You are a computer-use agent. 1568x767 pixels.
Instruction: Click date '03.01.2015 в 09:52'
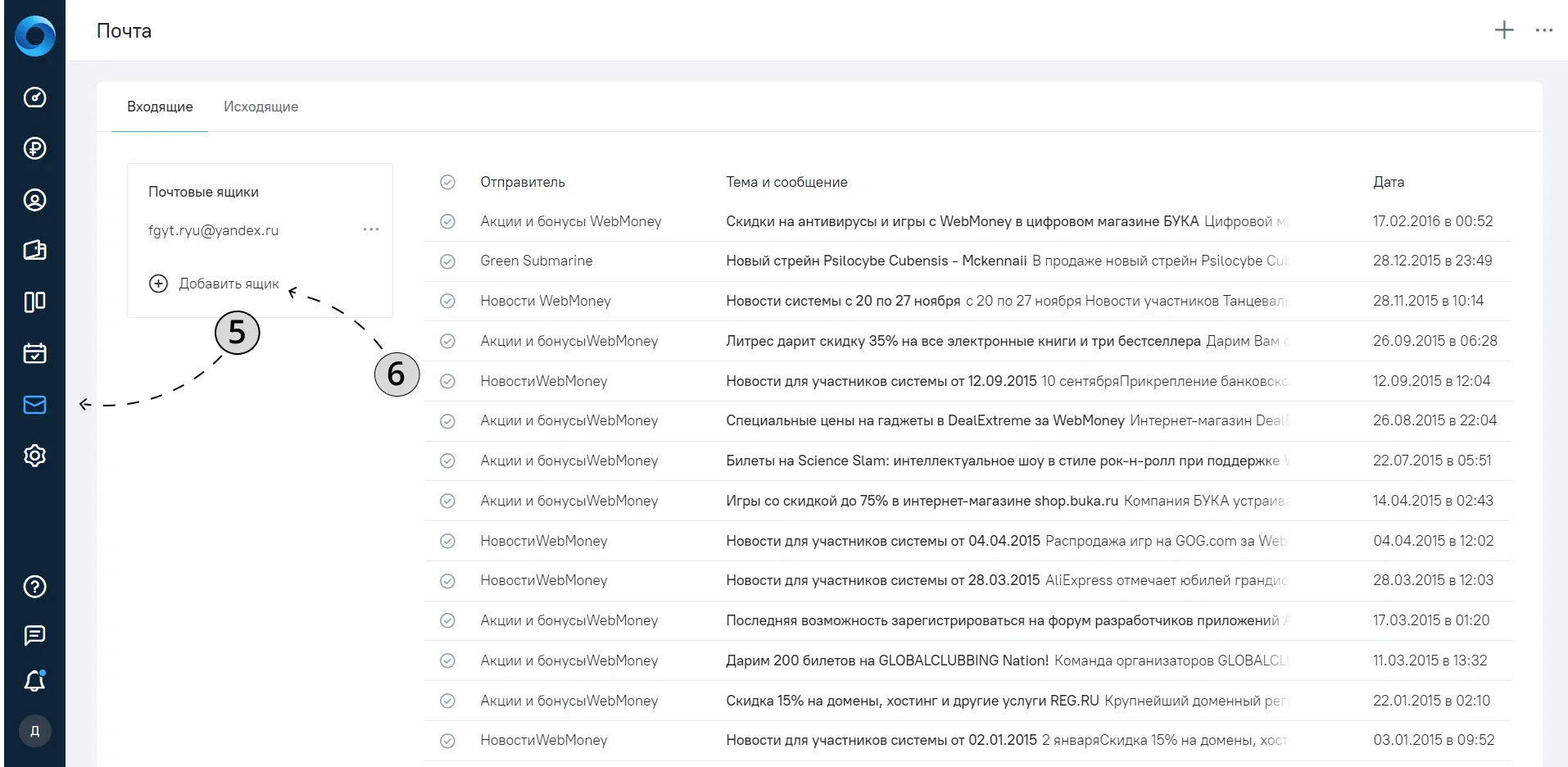(1434, 740)
